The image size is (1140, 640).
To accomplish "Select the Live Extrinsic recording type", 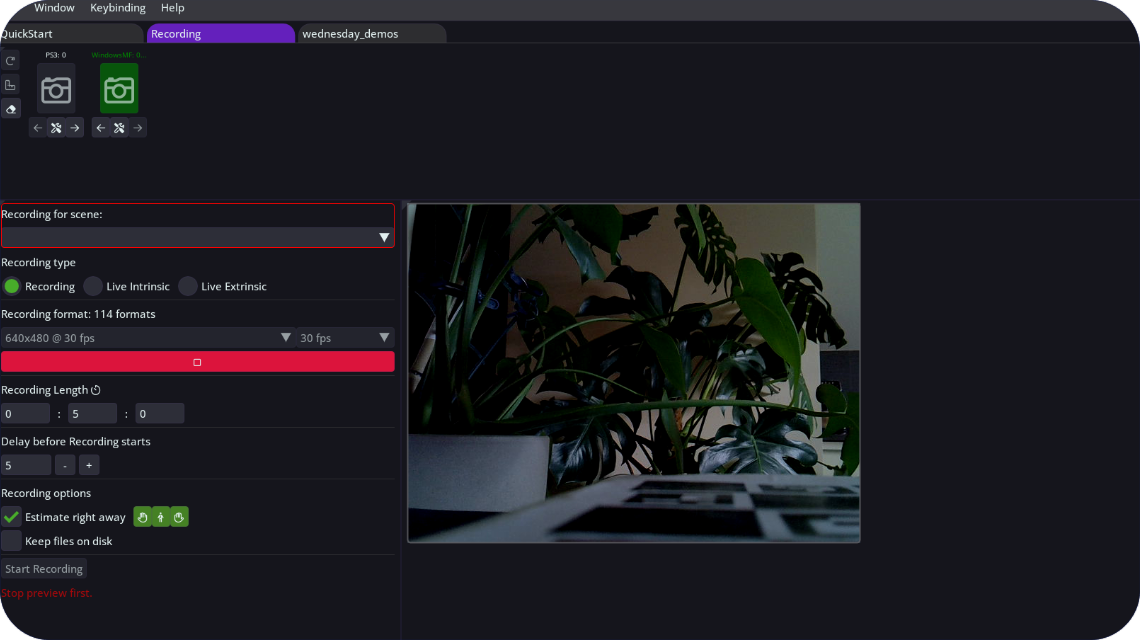I will point(223,287).
